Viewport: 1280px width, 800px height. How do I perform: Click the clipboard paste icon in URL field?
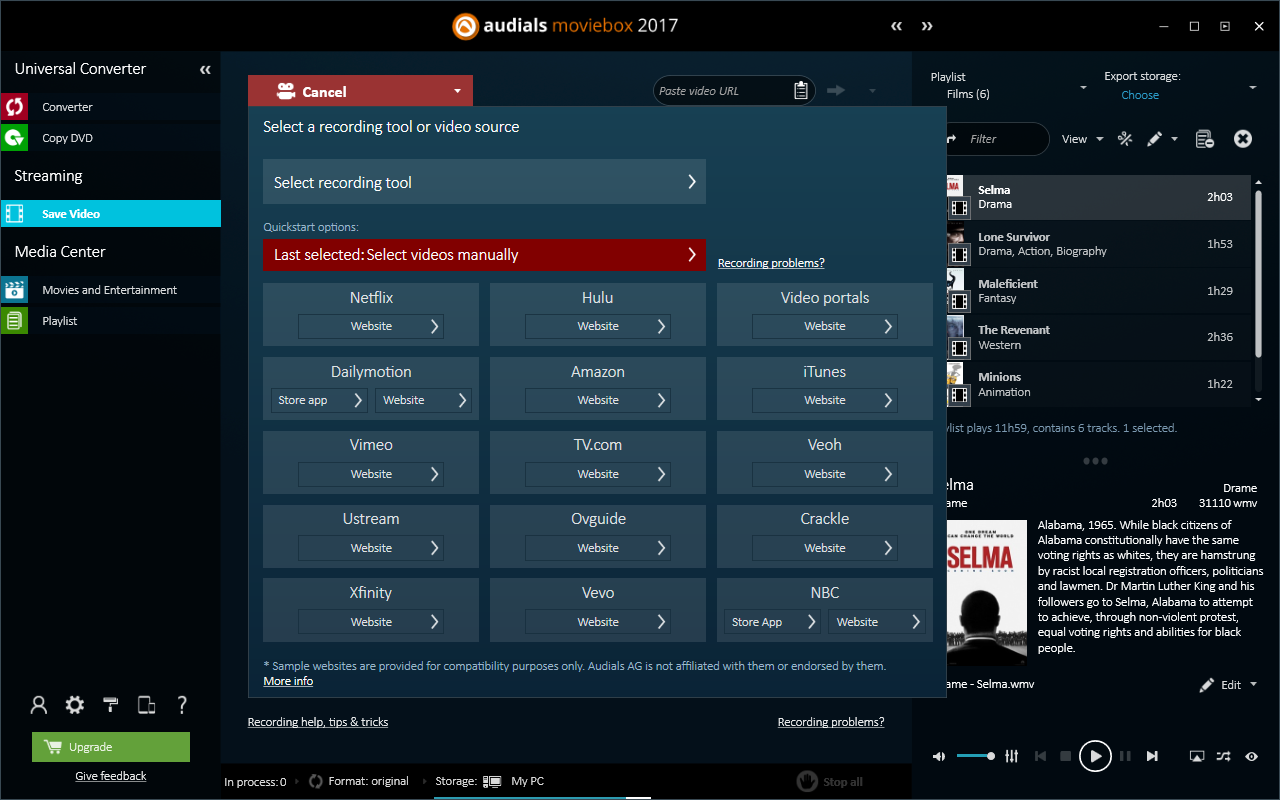tap(801, 91)
